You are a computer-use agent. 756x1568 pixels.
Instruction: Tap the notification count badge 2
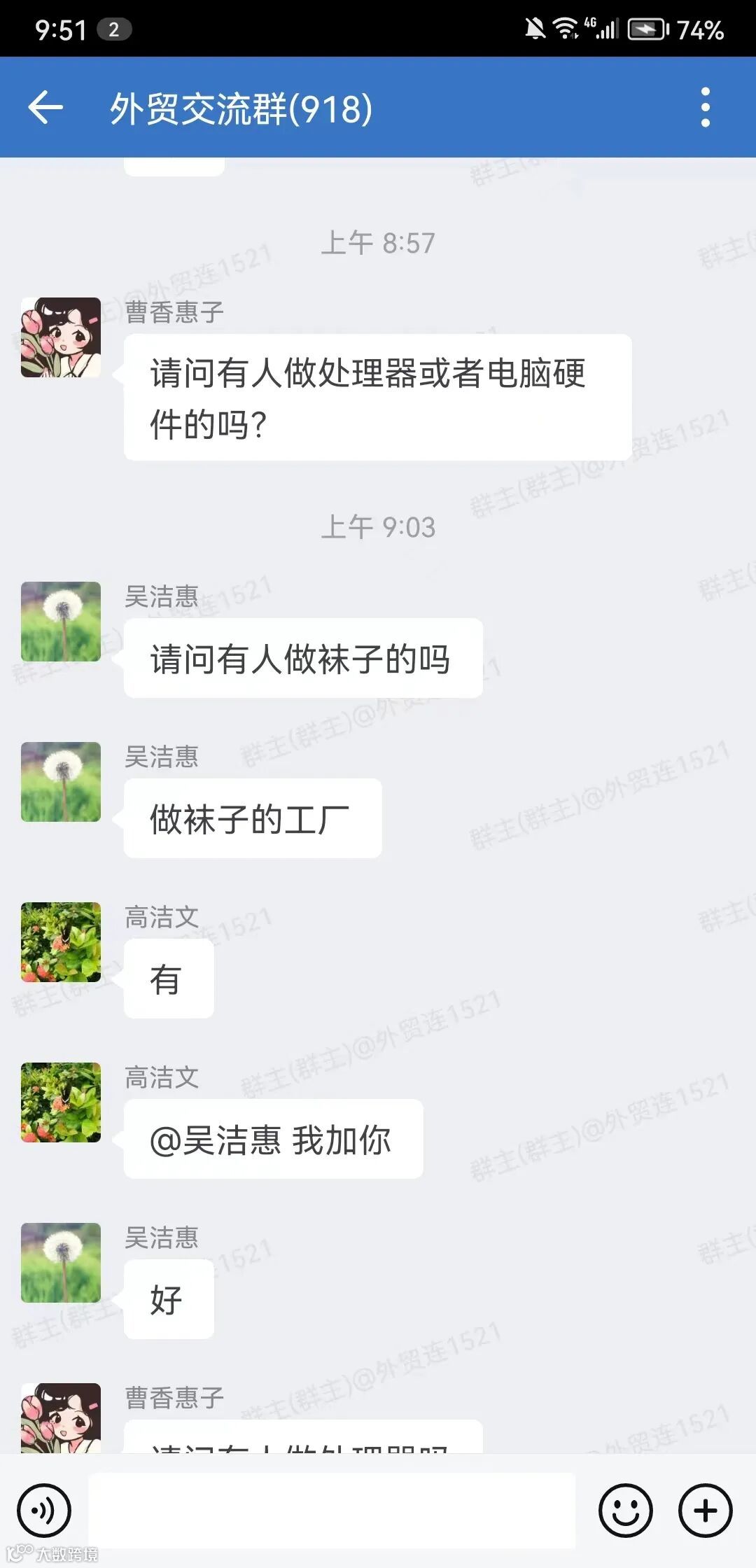point(114,29)
